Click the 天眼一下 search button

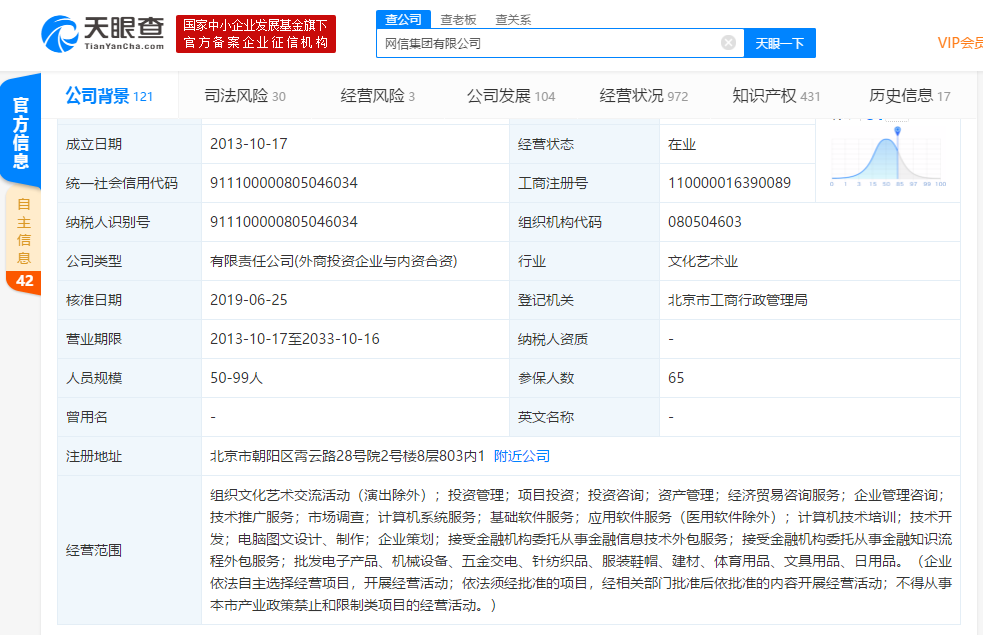tap(779, 43)
